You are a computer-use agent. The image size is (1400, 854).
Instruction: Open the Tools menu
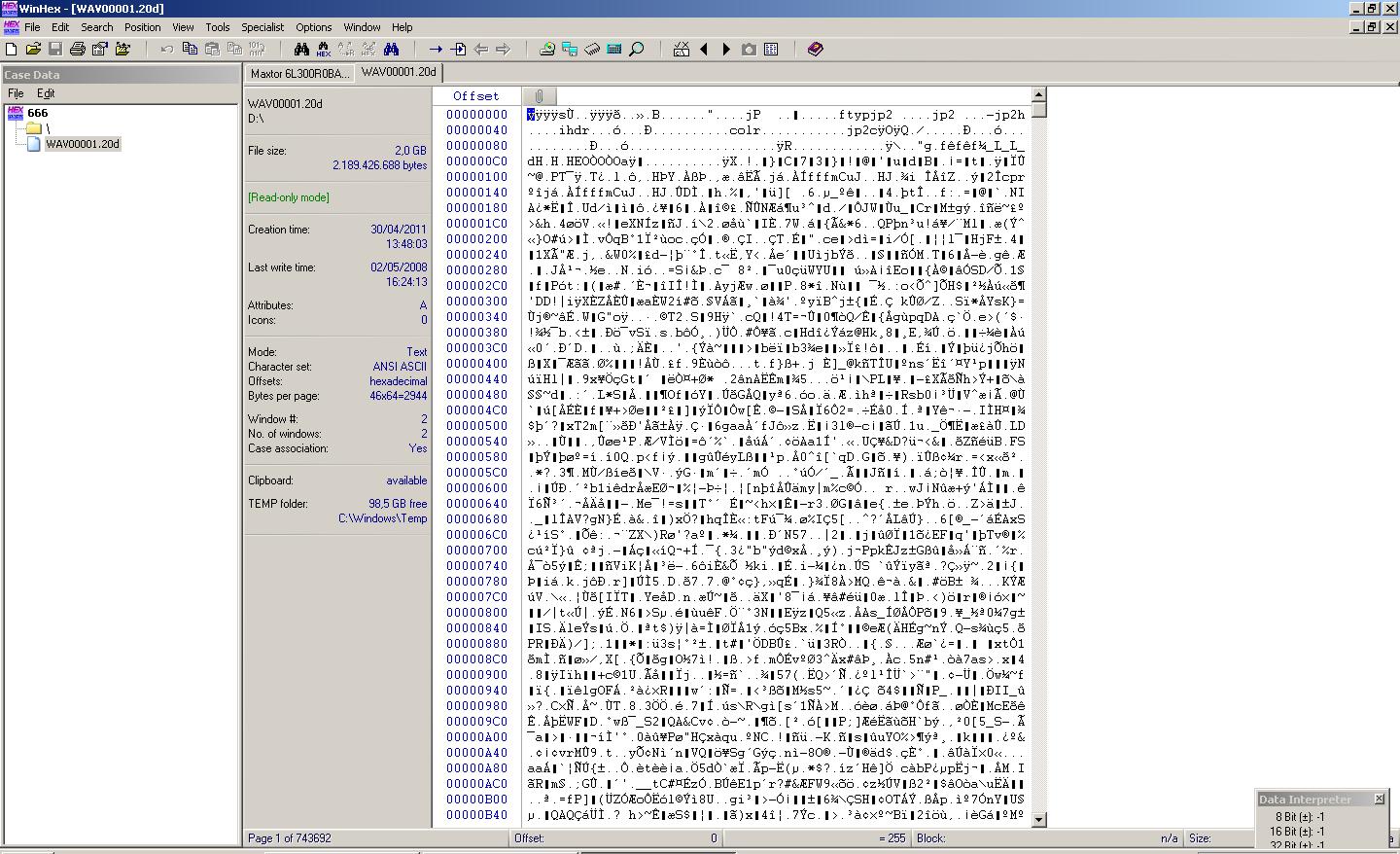218,27
